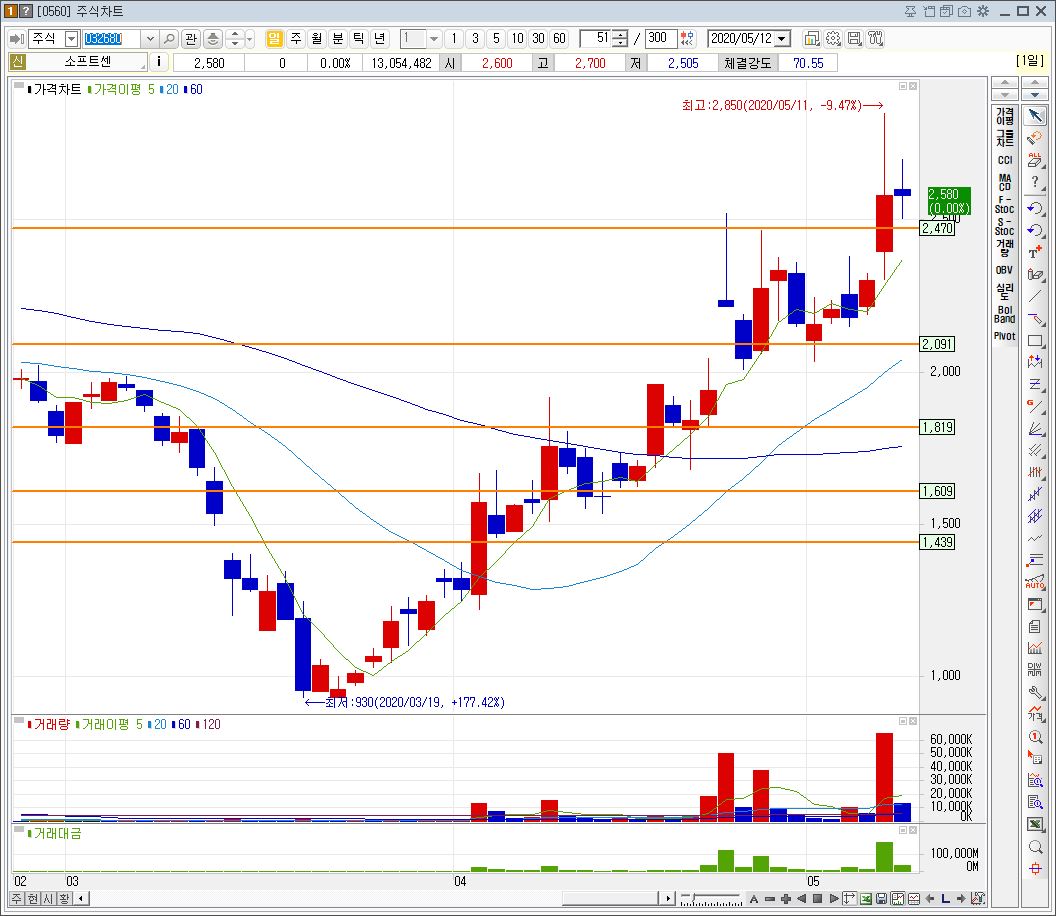Screen dimensions: 1056x916
Task: Select the rectangle drawing tool
Action: click(x=1036, y=341)
